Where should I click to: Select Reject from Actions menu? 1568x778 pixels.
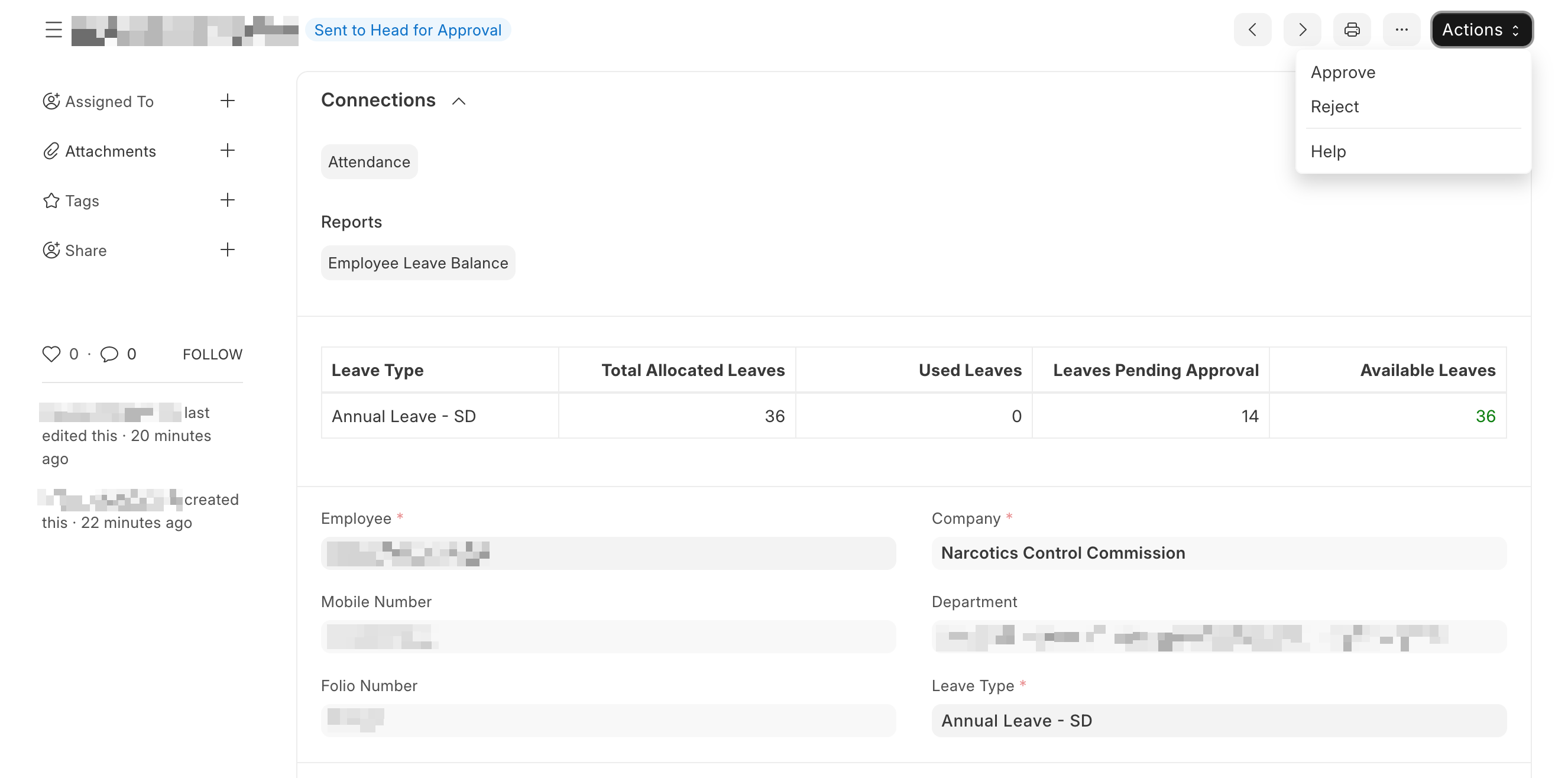click(1334, 106)
